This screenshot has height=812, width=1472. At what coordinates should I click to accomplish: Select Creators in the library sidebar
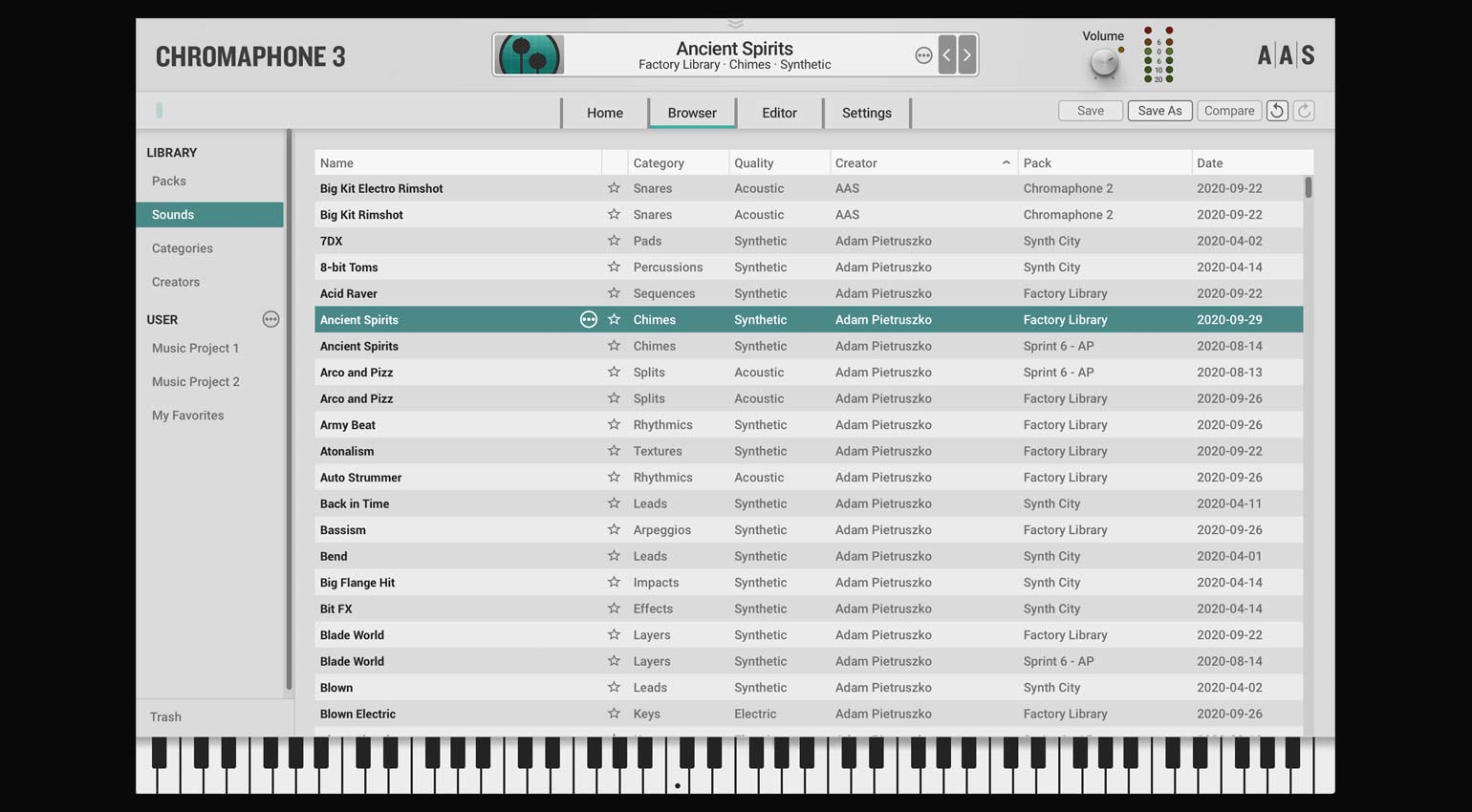coord(209,282)
